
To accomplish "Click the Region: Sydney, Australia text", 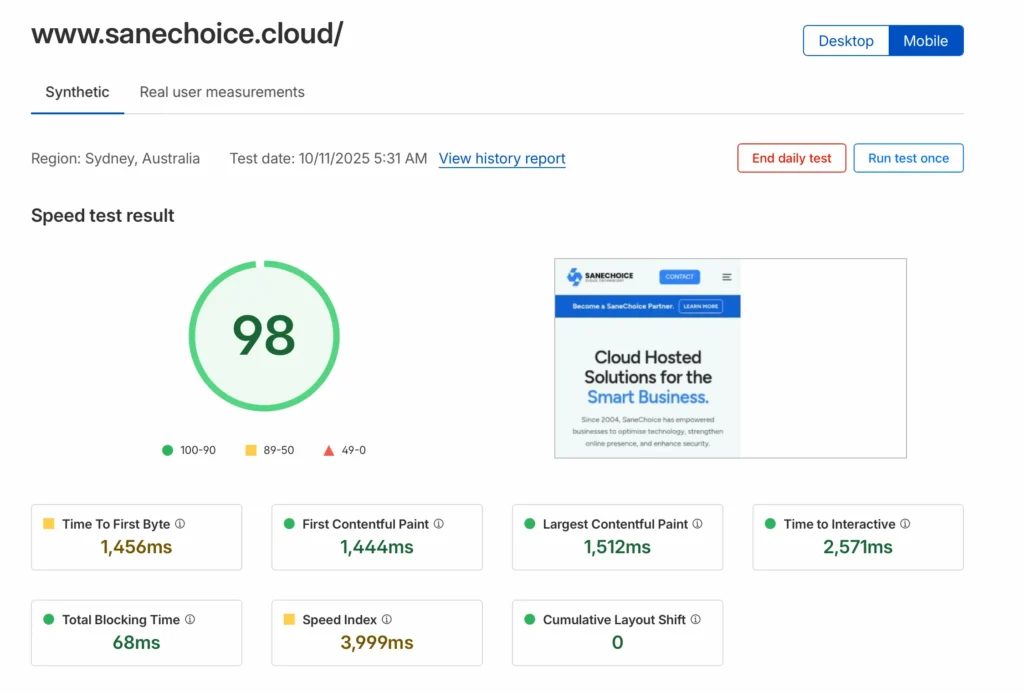I will coord(116,159).
